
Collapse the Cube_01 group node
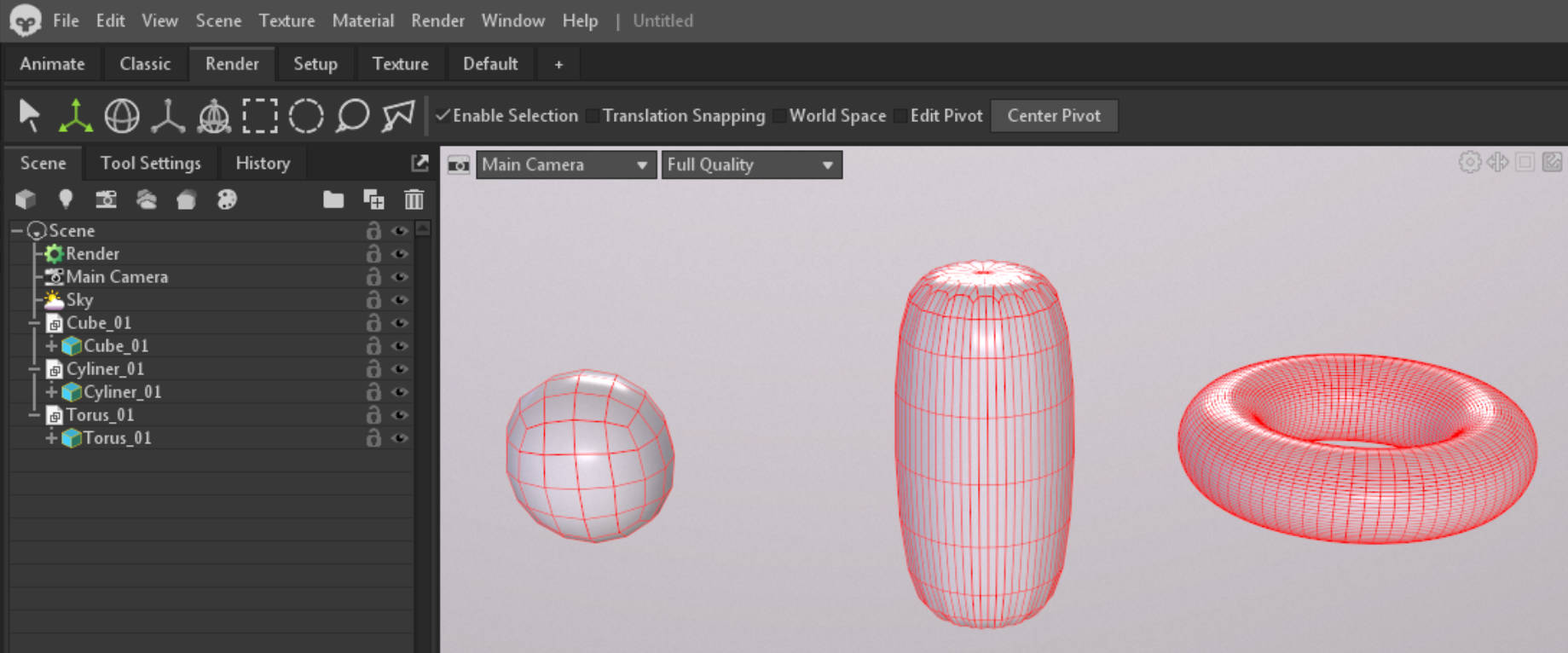34,323
